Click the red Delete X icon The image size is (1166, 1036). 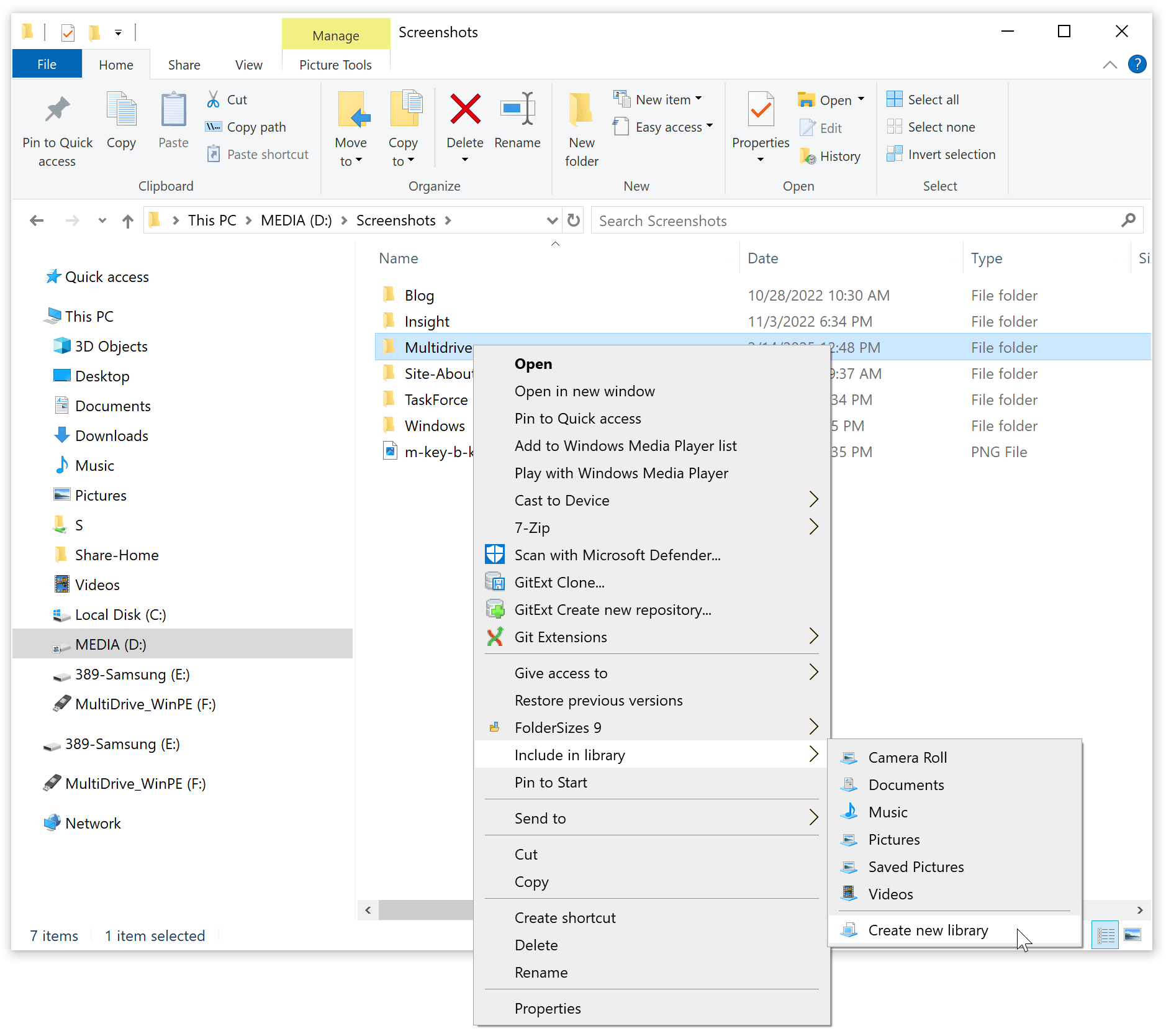pyautogui.click(x=465, y=109)
